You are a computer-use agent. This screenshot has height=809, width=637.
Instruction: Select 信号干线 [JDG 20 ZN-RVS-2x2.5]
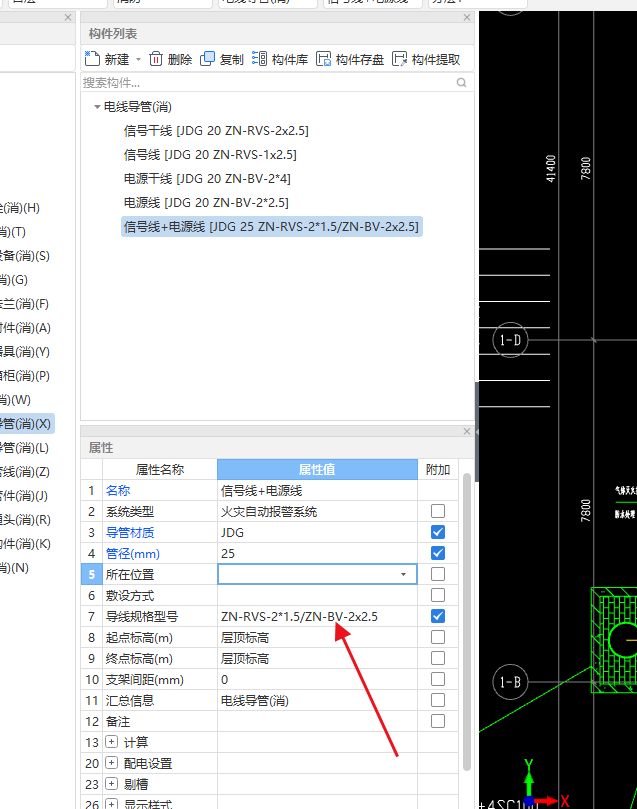pos(216,131)
